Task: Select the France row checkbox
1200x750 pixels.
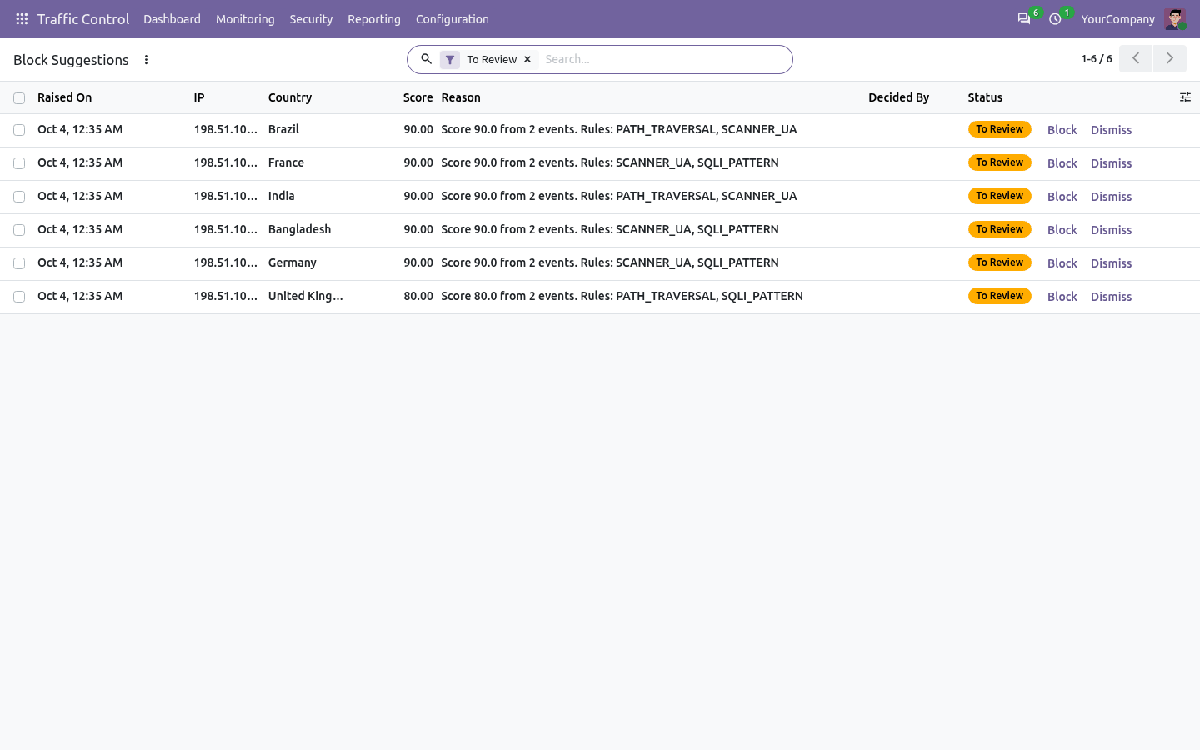Action: click(19, 163)
